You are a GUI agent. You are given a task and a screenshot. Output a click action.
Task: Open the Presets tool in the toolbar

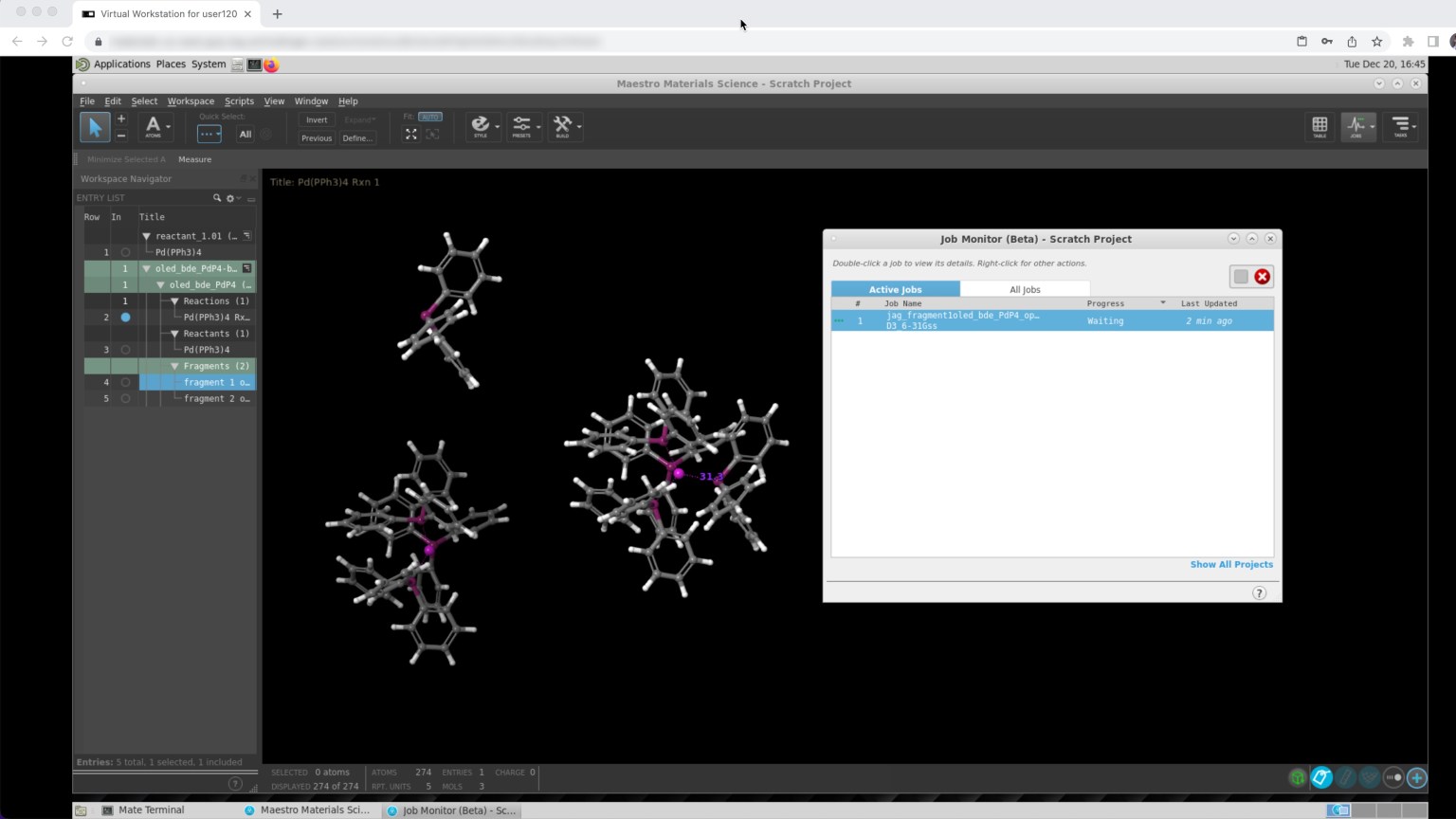pyautogui.click(x=522, y=125)
